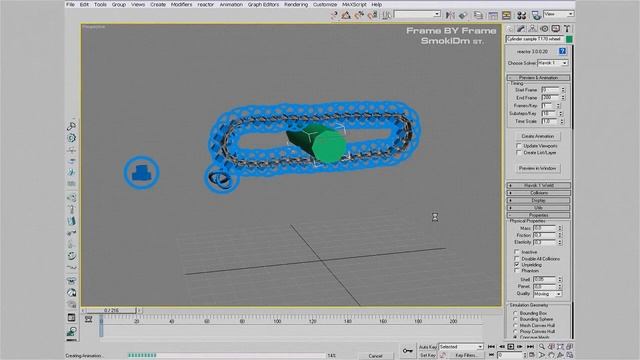This screenshot has width=640, height=360.
Task: Open the Choose Solver dropdown
Action: tap(553, 63)
